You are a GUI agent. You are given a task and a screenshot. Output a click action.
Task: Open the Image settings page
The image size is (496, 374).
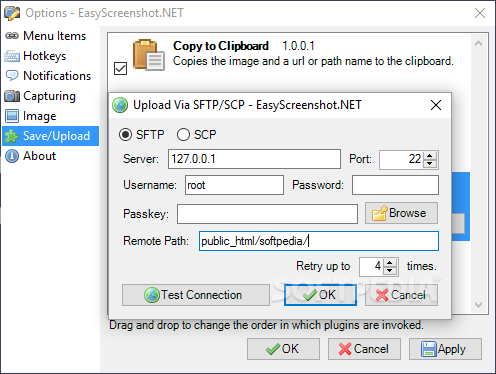[51, 116]
